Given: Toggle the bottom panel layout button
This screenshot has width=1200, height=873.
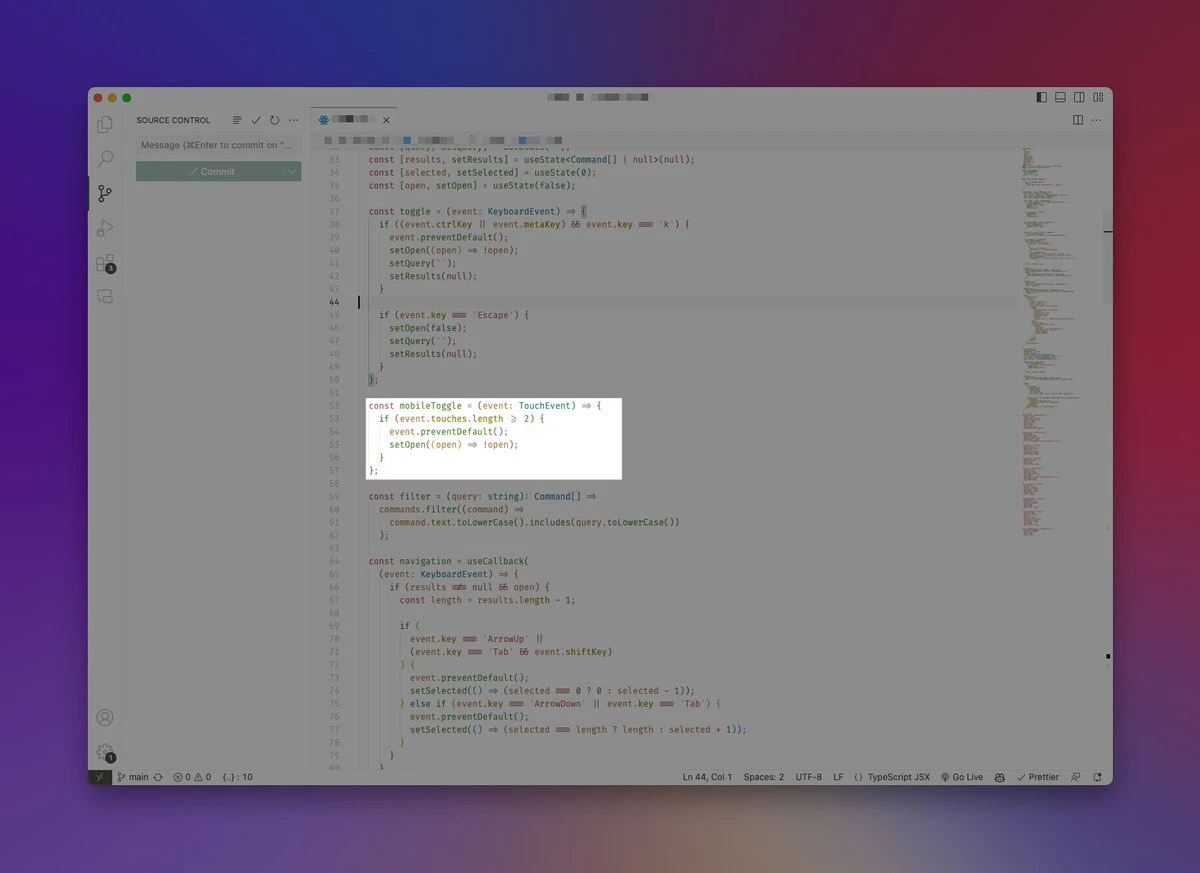Looking at the screenshot, I should click(1060, 97).
